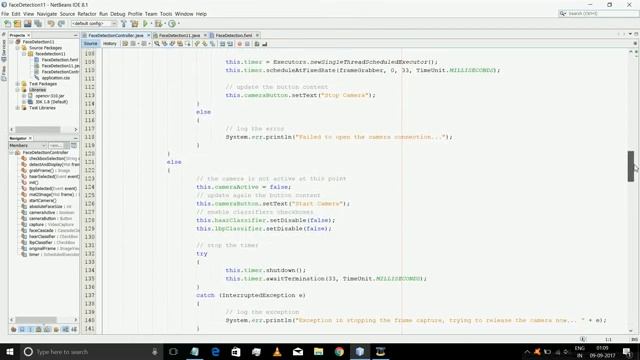Click the Build Project hammer icon
The width and height of the screenshot is (640, 360).
124,24
